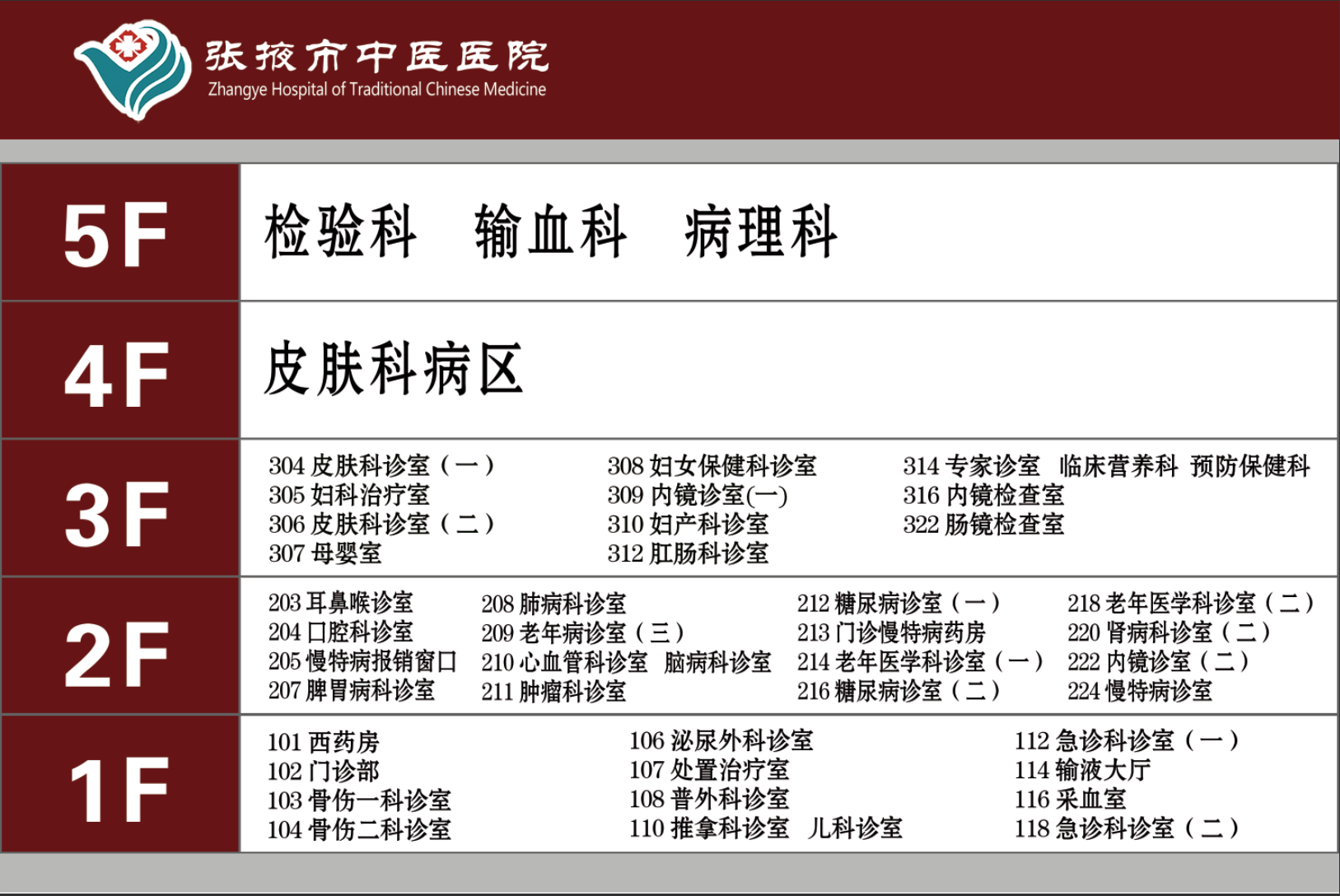Click 322 肠镜检查室
The width and height of the screenshot is (1340, 896).
point(983,524)
